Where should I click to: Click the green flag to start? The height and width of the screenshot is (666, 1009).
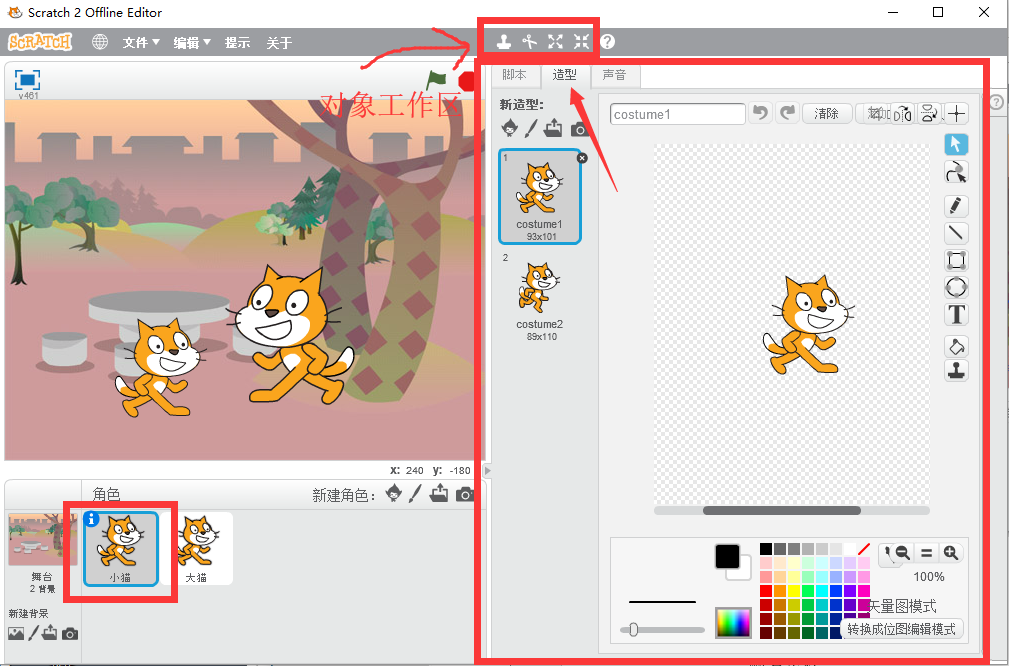[436, 80]
